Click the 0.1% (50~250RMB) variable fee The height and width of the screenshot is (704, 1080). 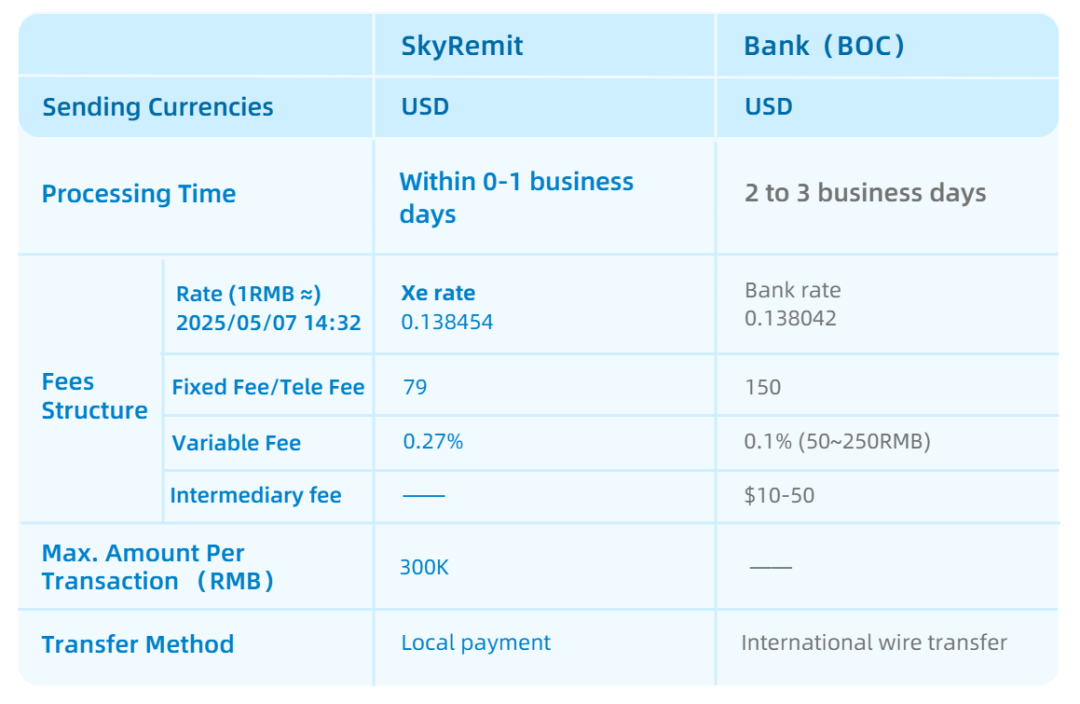click(x=837, y=442)
